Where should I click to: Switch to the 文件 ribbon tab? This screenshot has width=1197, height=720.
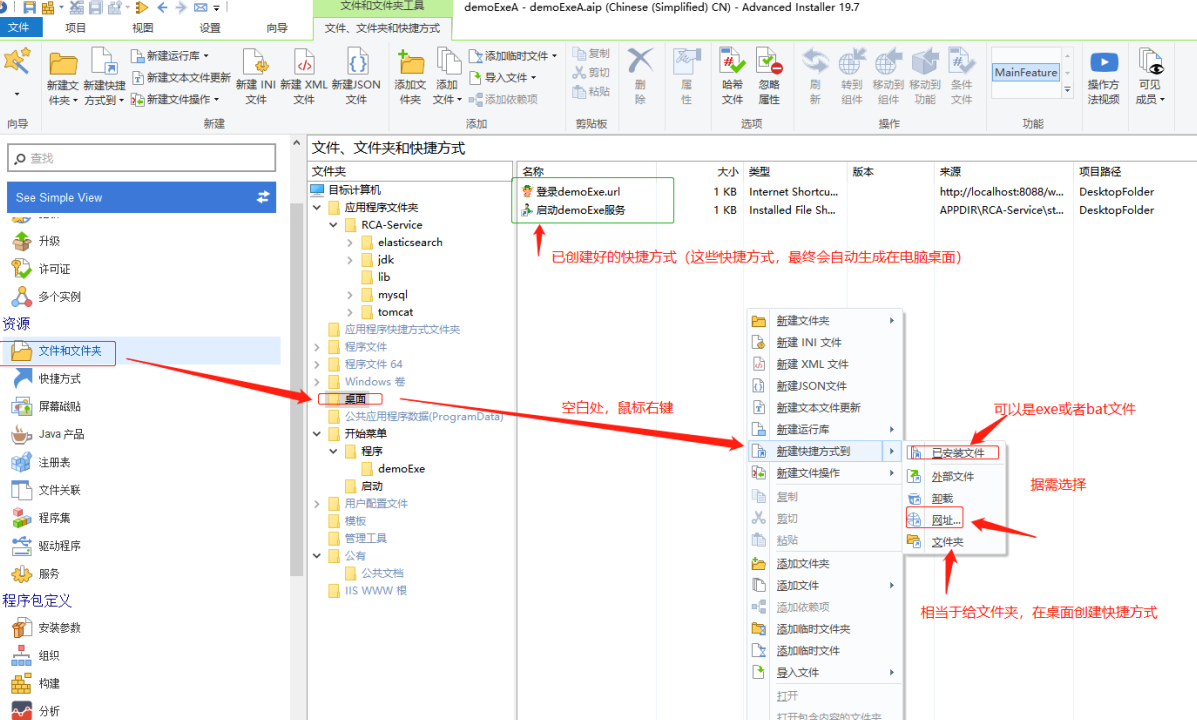(19, 27)
